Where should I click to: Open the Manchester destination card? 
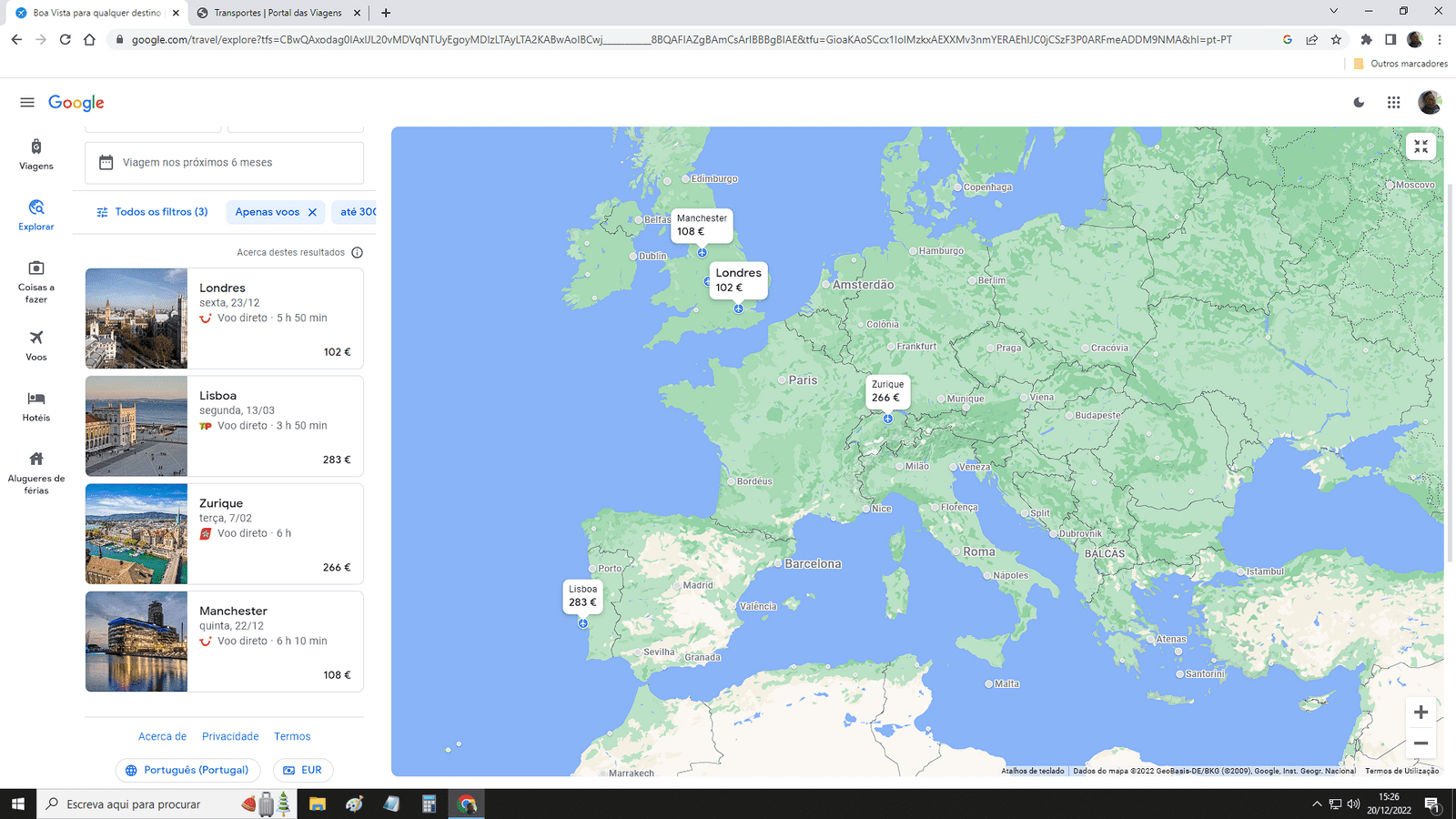pyautogui.click(x=225, y=642)
